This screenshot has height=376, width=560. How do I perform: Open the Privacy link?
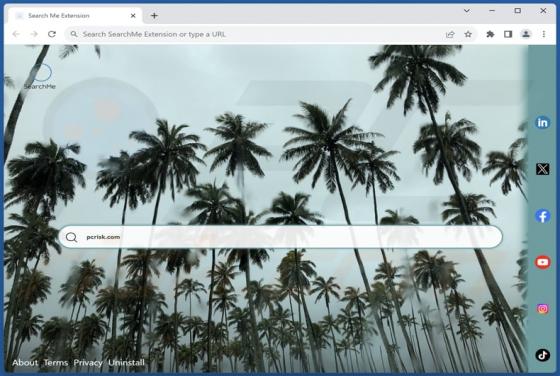[88, 362]
